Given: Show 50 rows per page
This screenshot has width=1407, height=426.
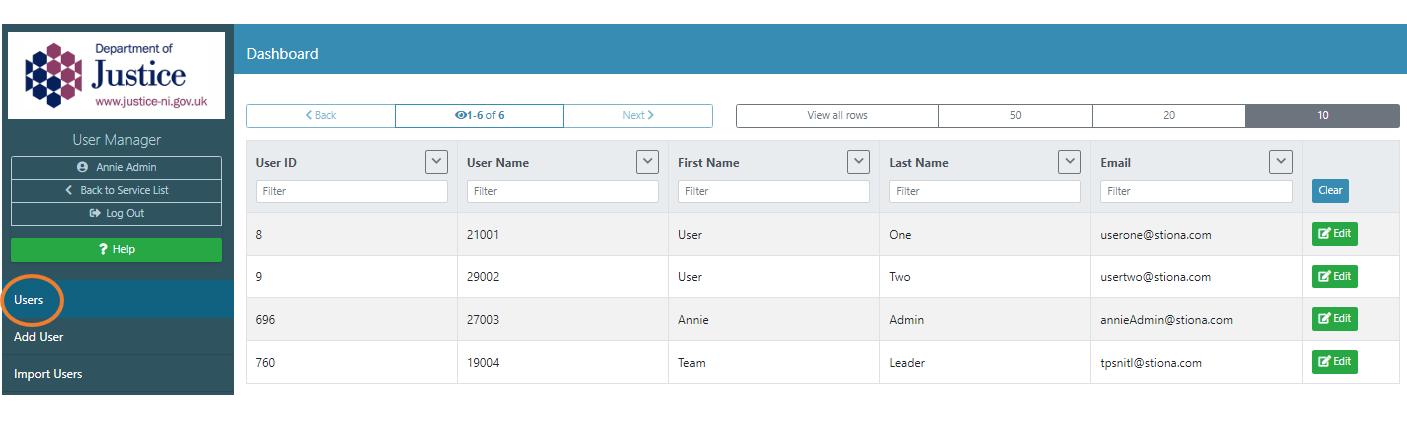Looking at the screenshot, I should tap(1015, 116).
